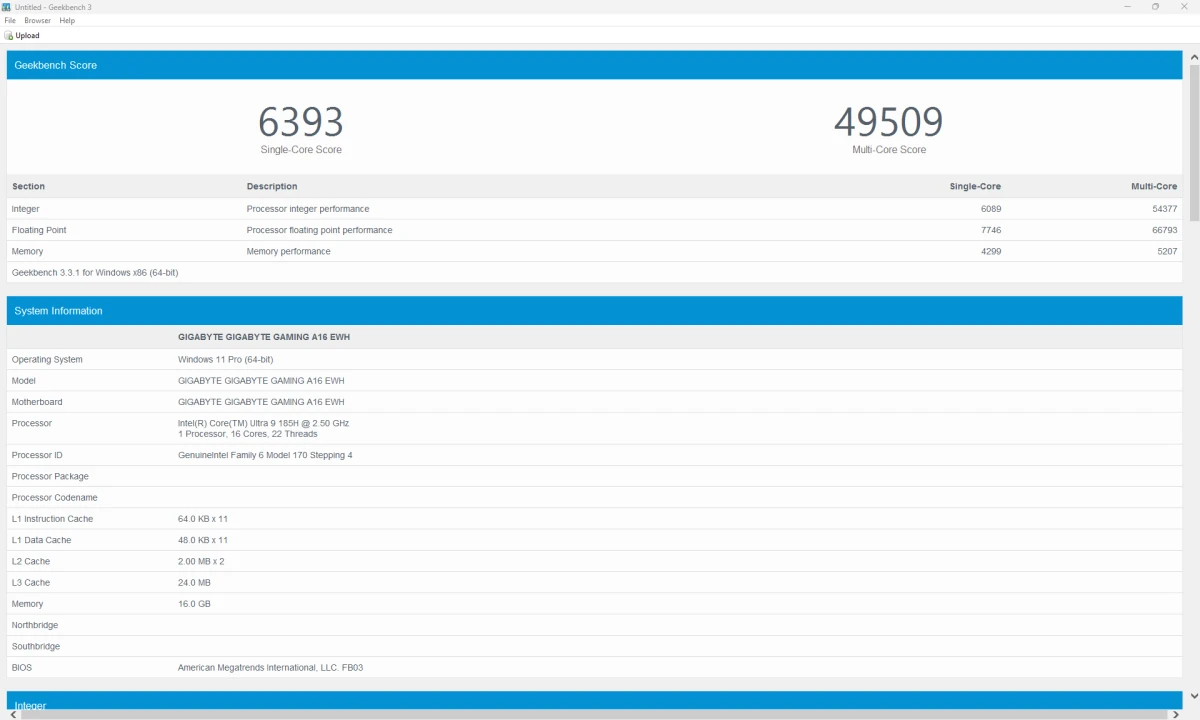Image resolution: width=1200 pixels, height=720 pixels.
Task: Open the File menu
Action: 10,20
